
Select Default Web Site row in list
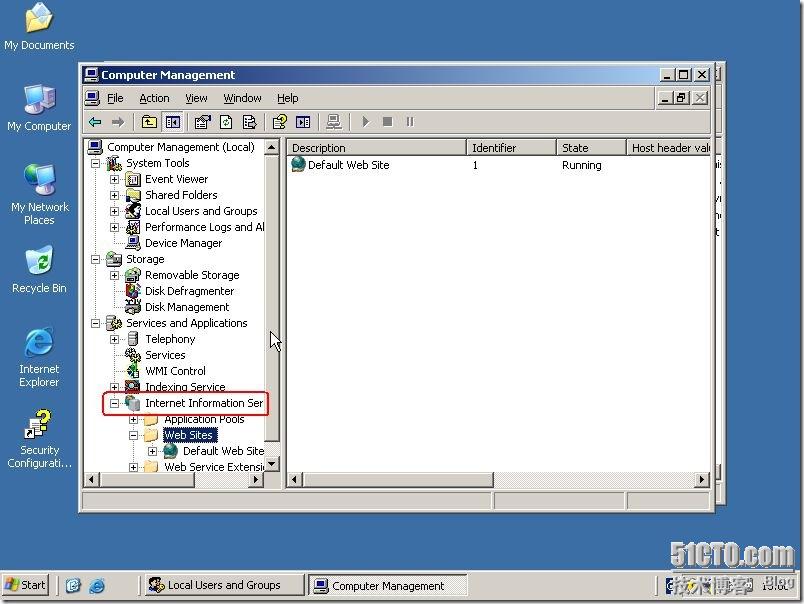tap(348, 165)
